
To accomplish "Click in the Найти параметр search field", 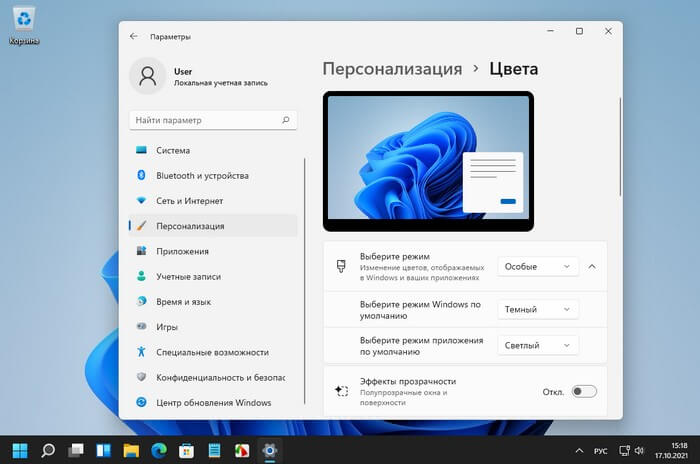I will (x=212, y=120).
